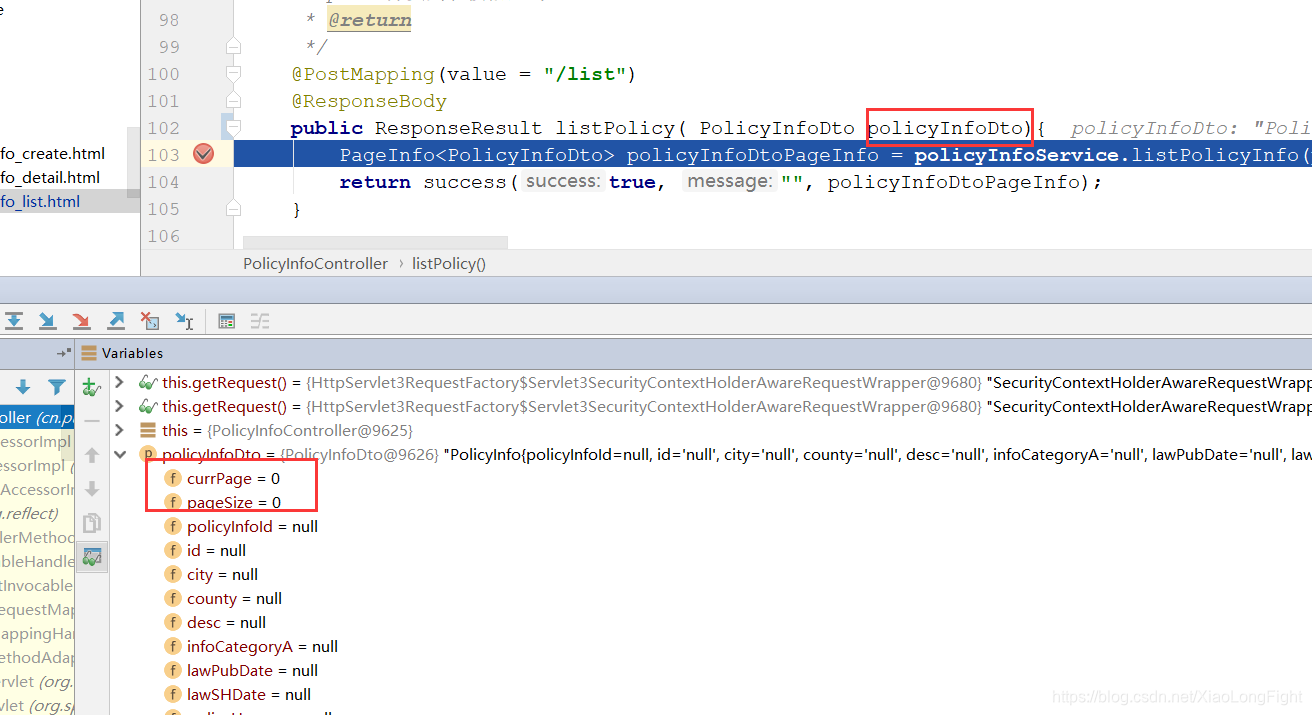Open the Evaluate Expression calculator icon
The image size is (1312, 715).
(227, 321)
